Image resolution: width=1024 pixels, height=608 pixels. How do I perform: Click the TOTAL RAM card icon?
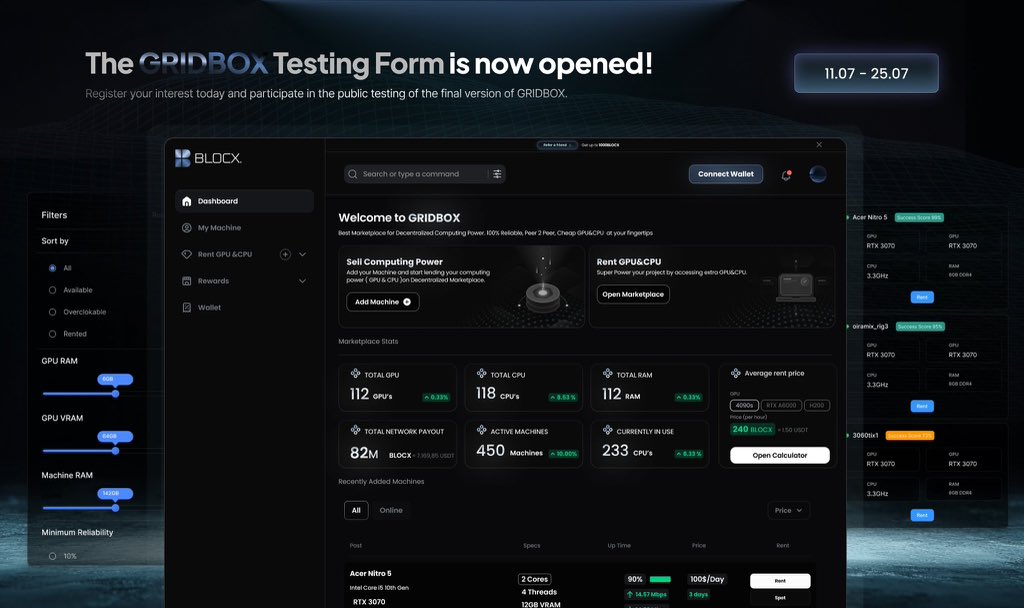(x=607, y=374)
